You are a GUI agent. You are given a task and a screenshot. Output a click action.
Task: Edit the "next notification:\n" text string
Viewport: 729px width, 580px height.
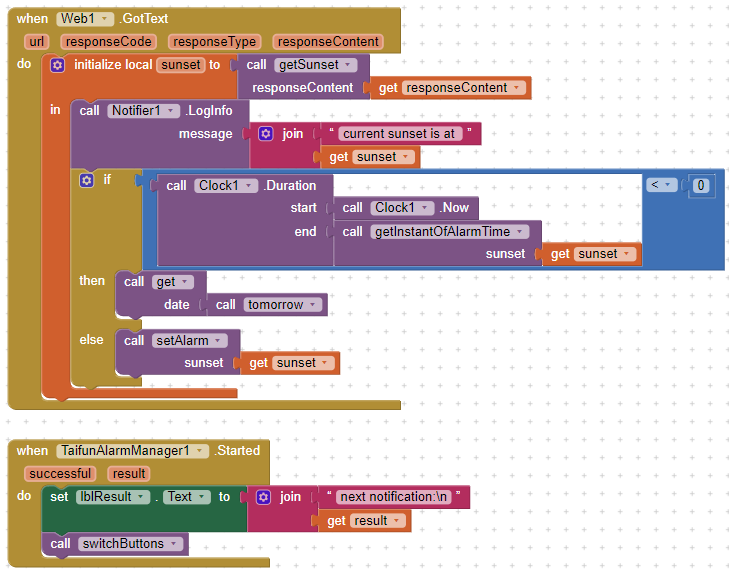(x=394, y=497)
